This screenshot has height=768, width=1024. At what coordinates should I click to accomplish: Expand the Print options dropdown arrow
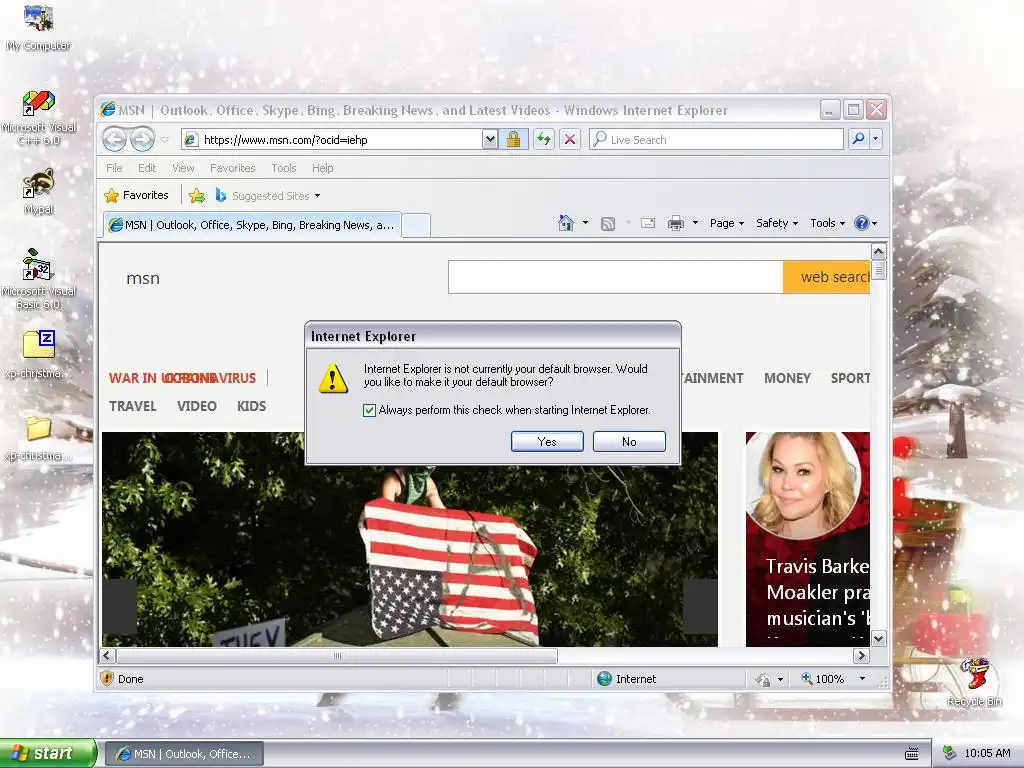696,223
